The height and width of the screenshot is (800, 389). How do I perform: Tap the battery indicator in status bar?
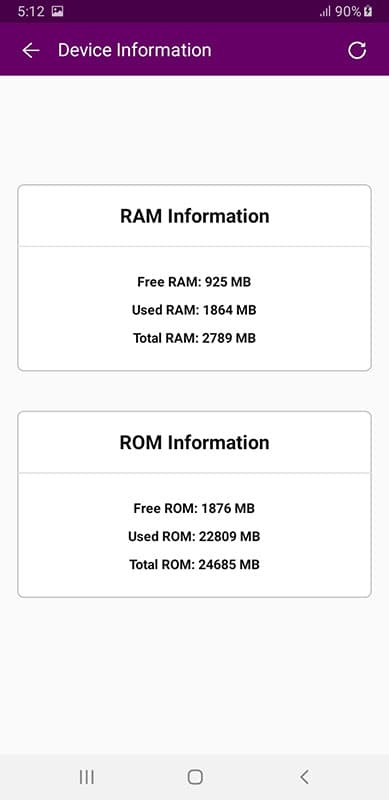click(368, 11)
